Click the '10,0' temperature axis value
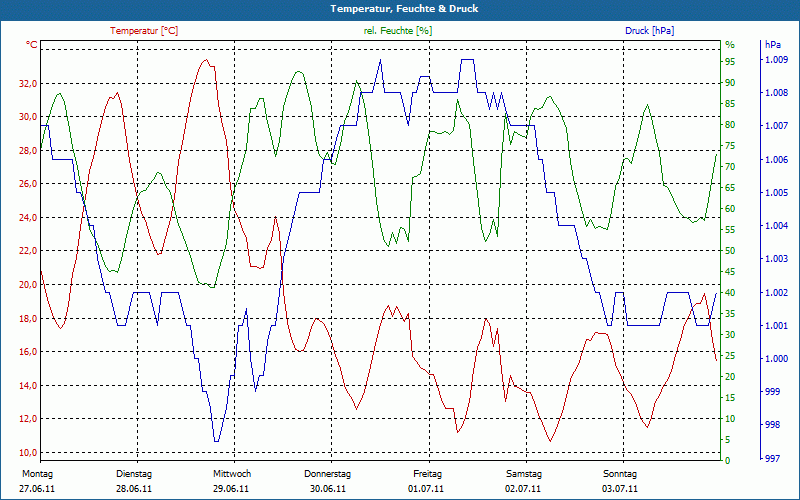This screenshot has height=500, width=800. (28, 452)
